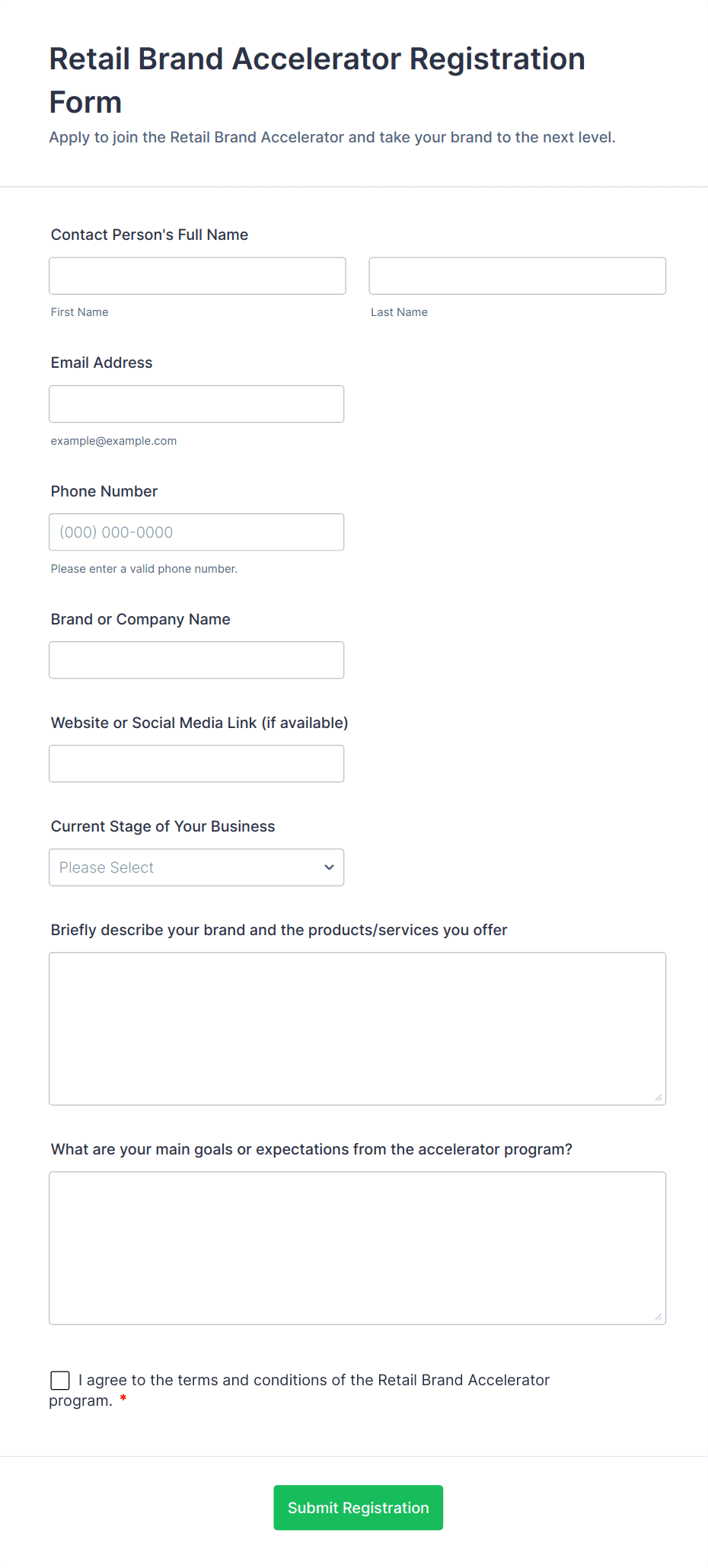Check the terms and conditions agreement checkbox
Viewport: 708px width, 1568px height.
[x=60, y=1380]
